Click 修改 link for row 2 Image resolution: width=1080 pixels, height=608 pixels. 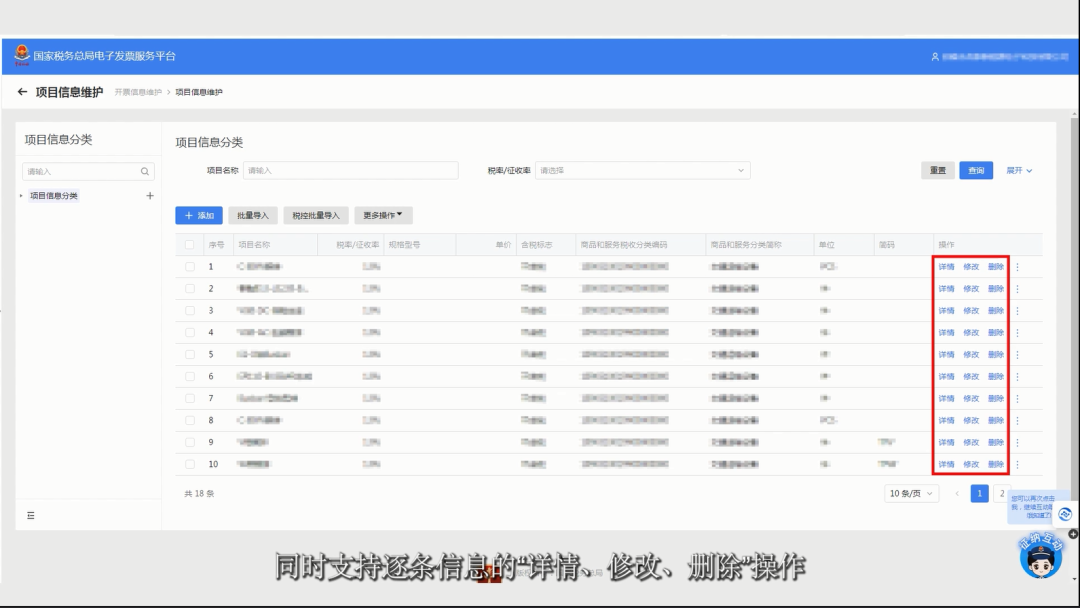coord(971,289)
